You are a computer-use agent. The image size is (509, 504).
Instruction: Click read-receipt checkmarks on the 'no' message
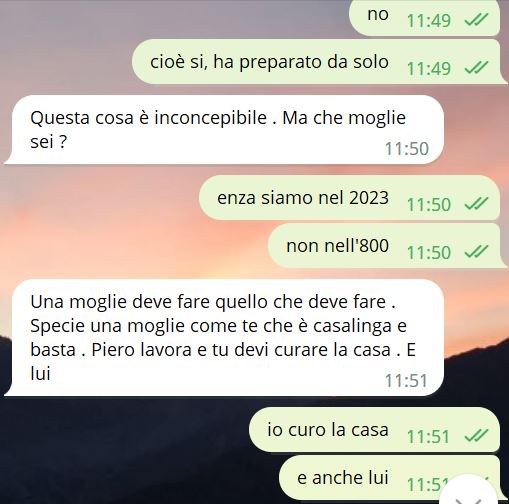coord(476,20)
